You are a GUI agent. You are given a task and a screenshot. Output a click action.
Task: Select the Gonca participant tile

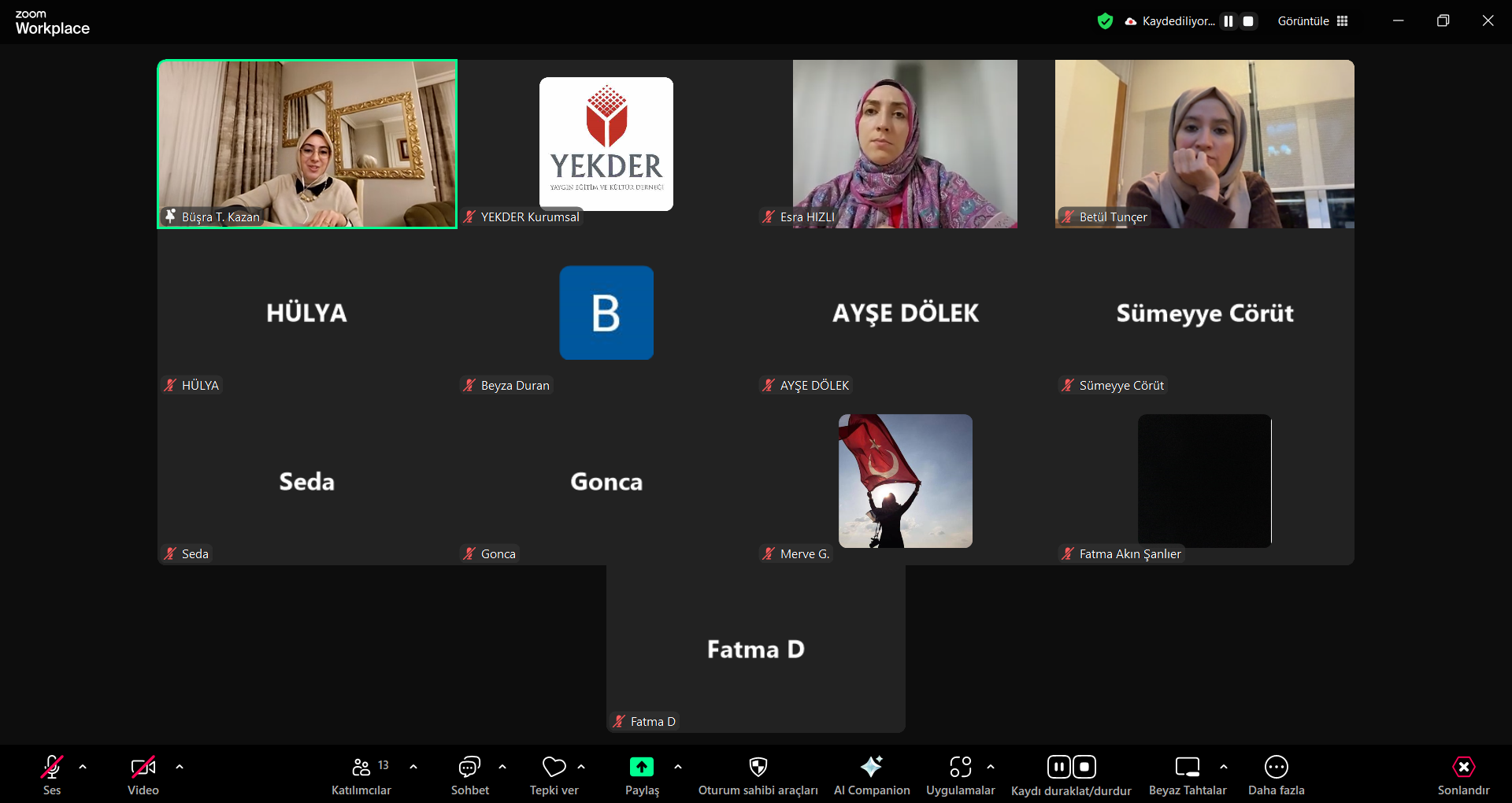(606, 481)
